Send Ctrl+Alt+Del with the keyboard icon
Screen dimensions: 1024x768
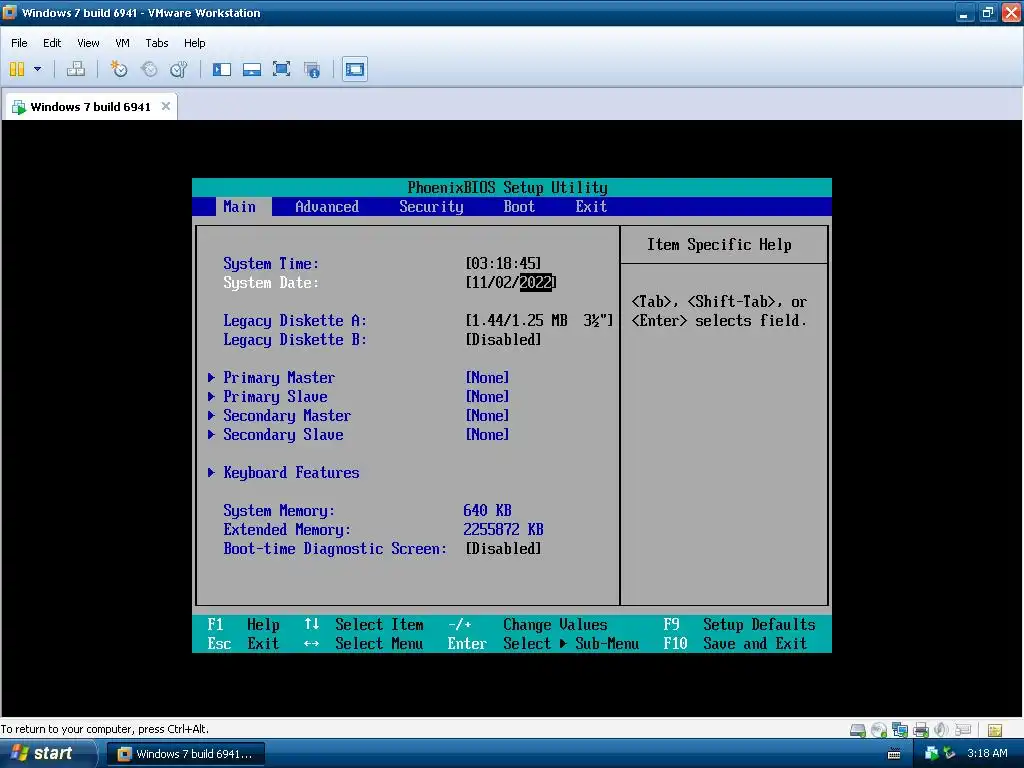coord(76,69)
